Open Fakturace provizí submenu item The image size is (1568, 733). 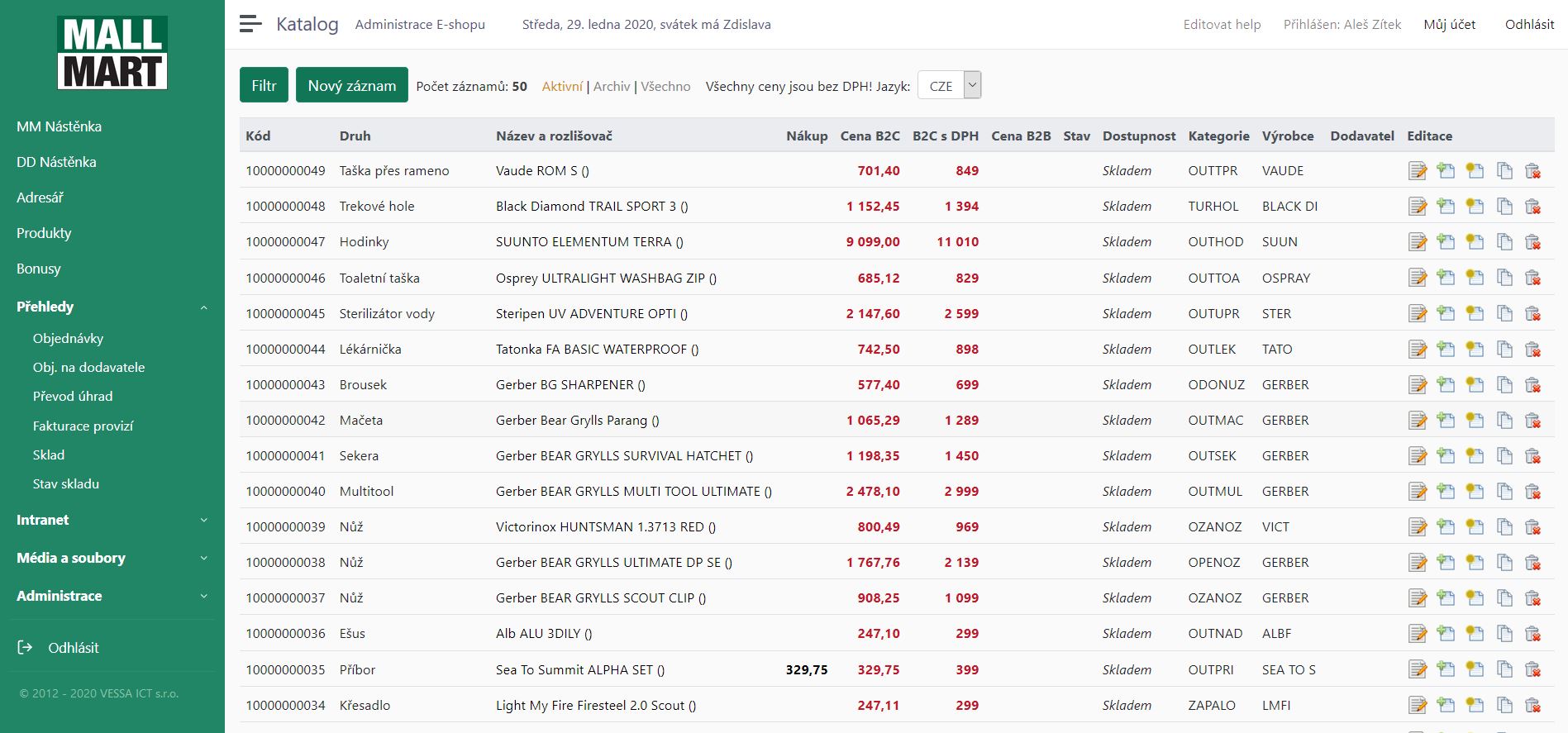coord(83,426)
